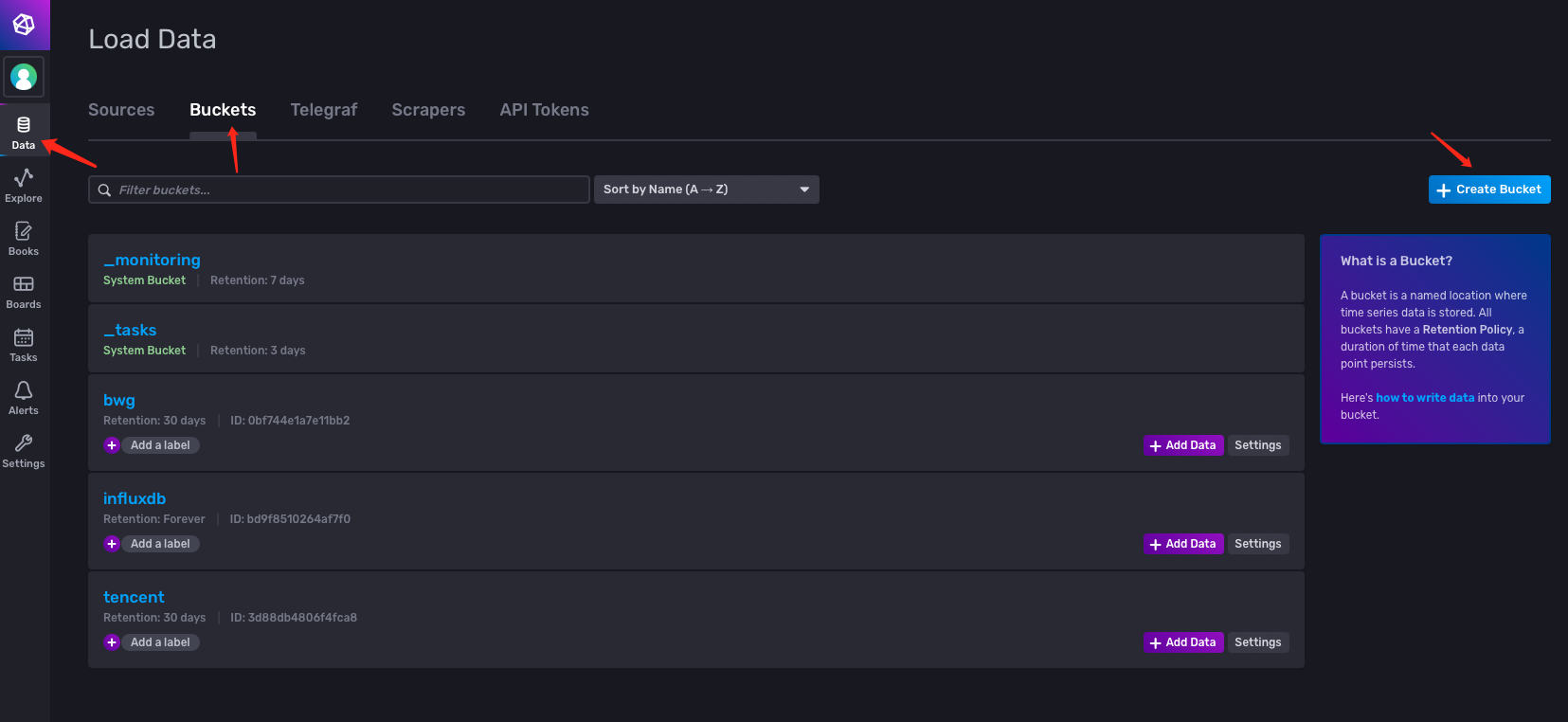
Task: Click the Create Bucket button
Action: [x=1489, y=190]
